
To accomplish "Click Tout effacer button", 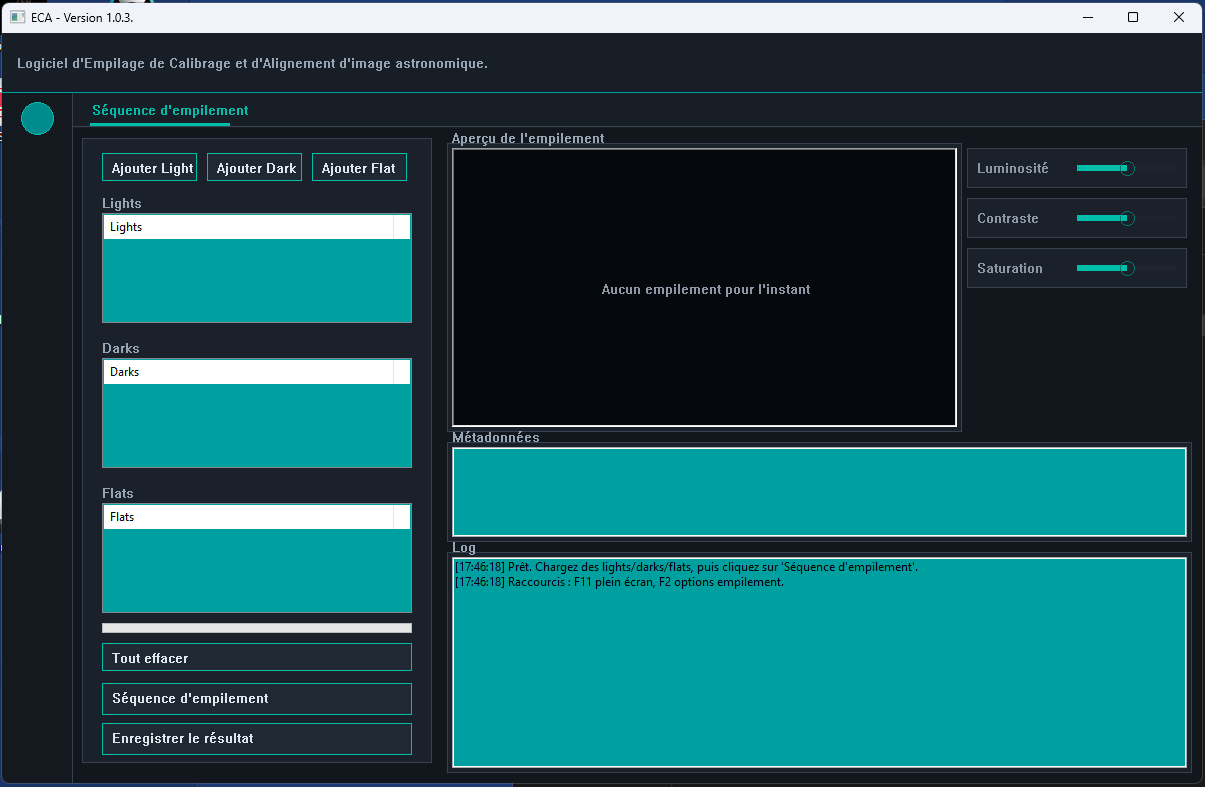I will 257,657.
